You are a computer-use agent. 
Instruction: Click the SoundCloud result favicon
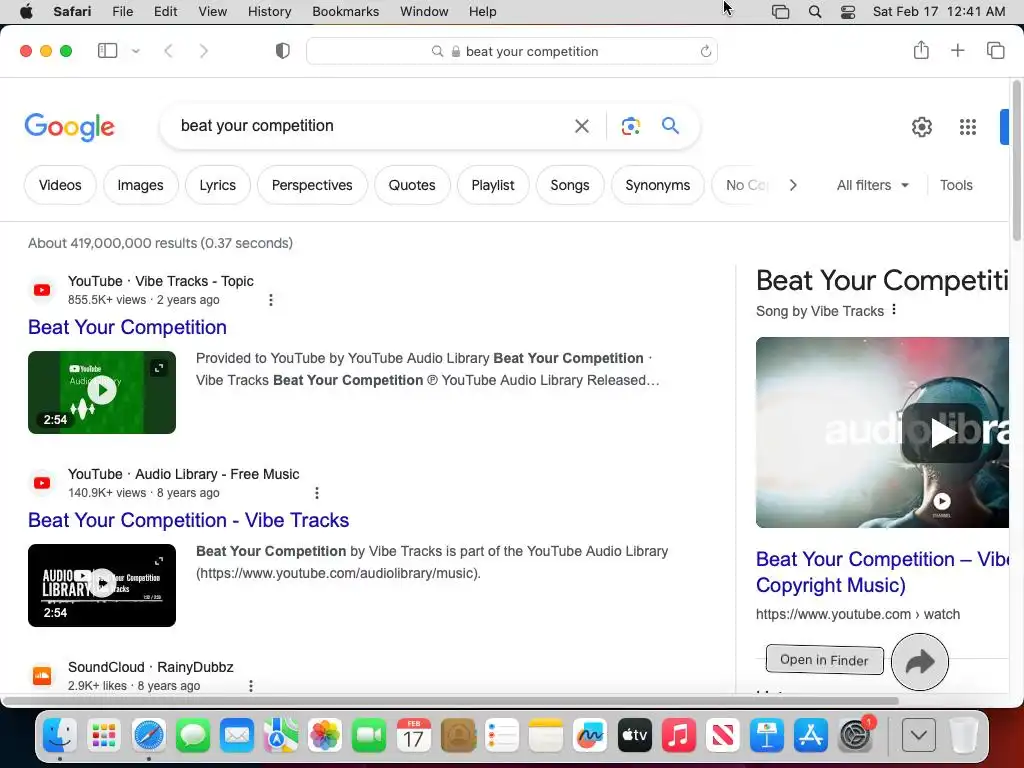(x=42, y=675)
